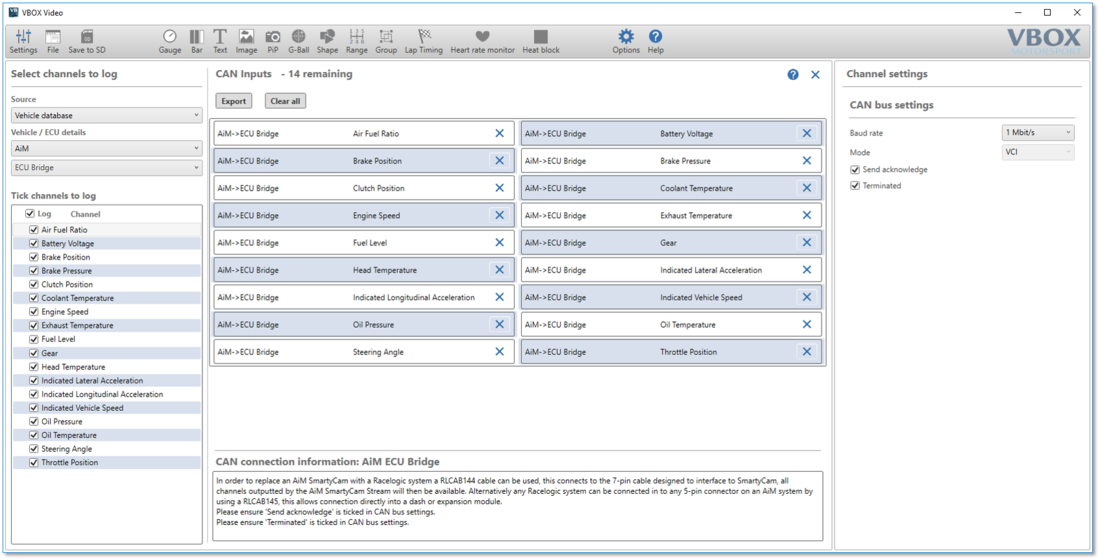Open the Source dropdown

[107, 115]
